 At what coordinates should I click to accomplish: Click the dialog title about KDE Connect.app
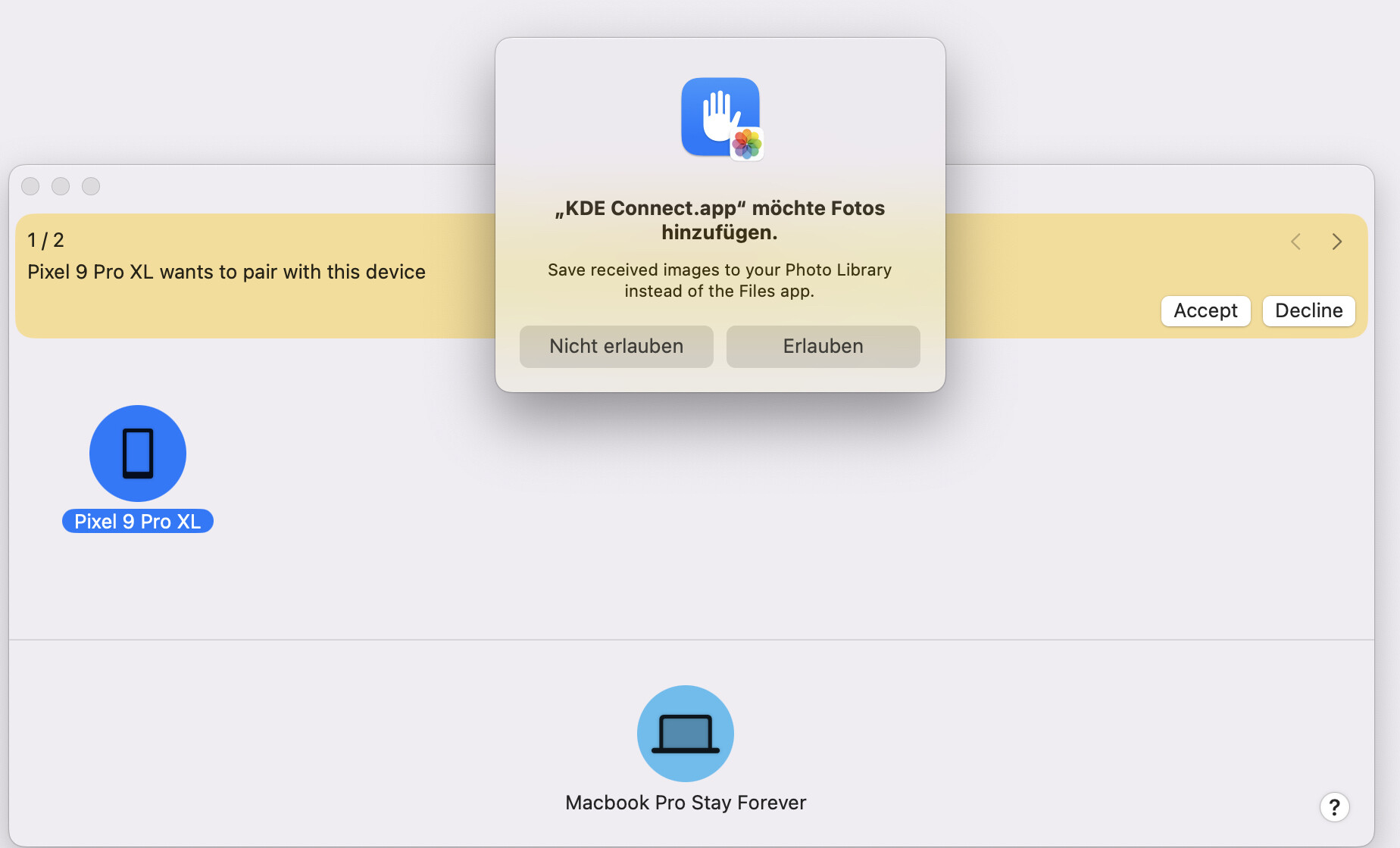(x=720, y=220)
